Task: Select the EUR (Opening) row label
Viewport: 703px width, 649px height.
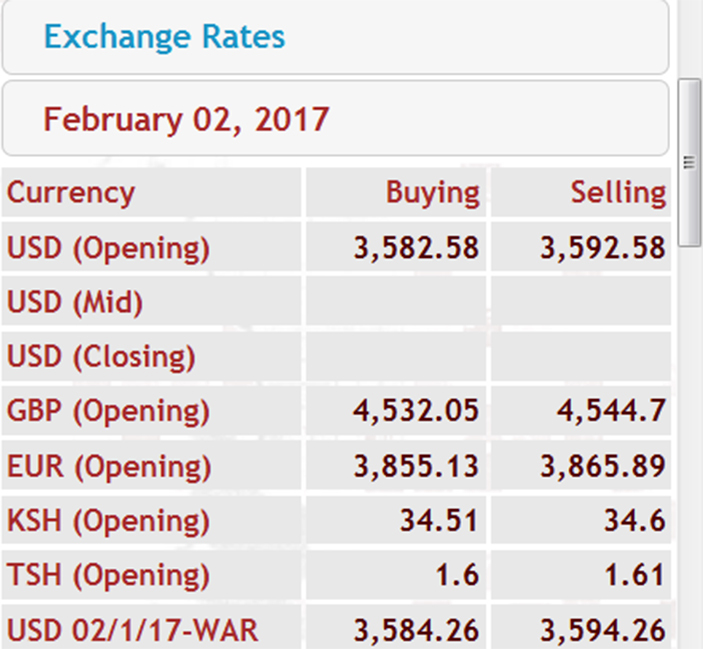Action: [x=109, y=467]
